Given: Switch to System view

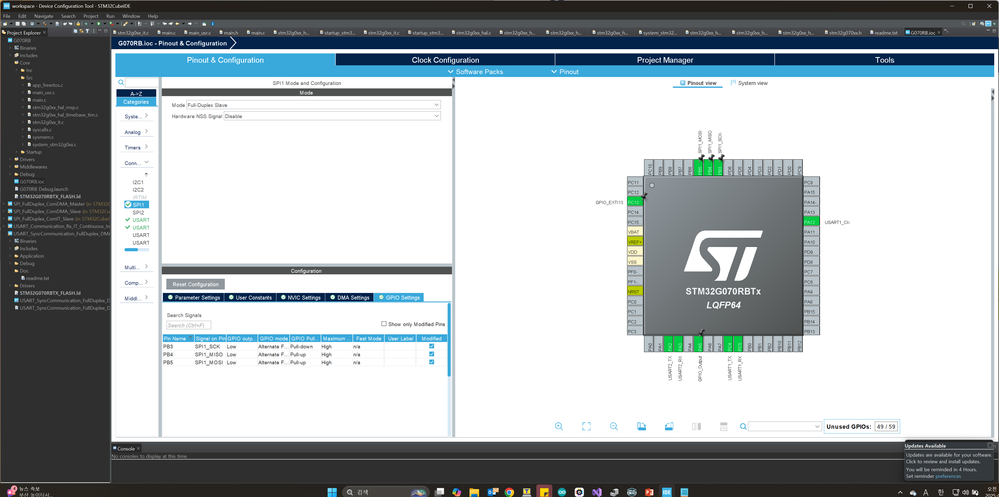Looking at the screenshot, I should [749, 83].
